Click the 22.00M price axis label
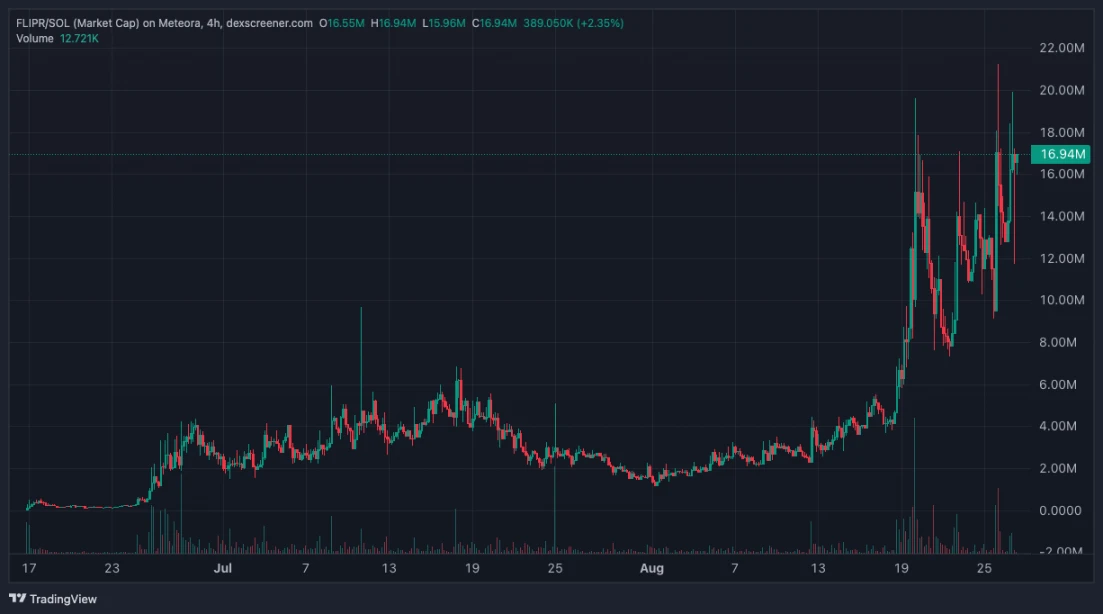Viewport: 1103px width, 614px height. pyautogui.click(x=1062, y=48)
